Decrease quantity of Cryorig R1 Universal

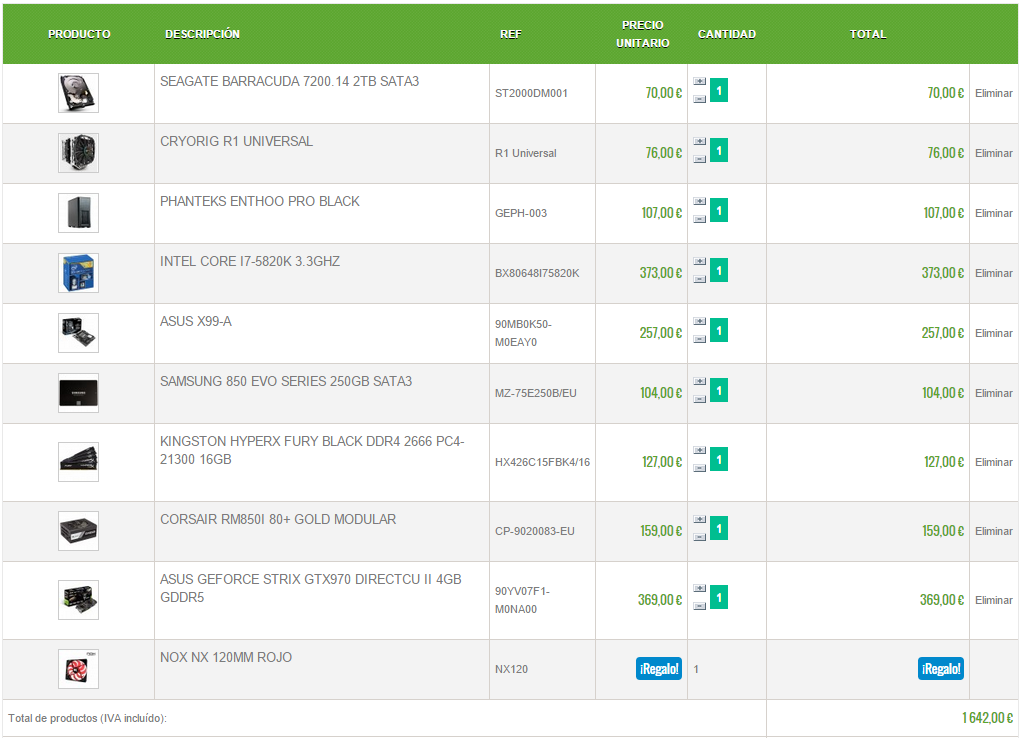699,160
